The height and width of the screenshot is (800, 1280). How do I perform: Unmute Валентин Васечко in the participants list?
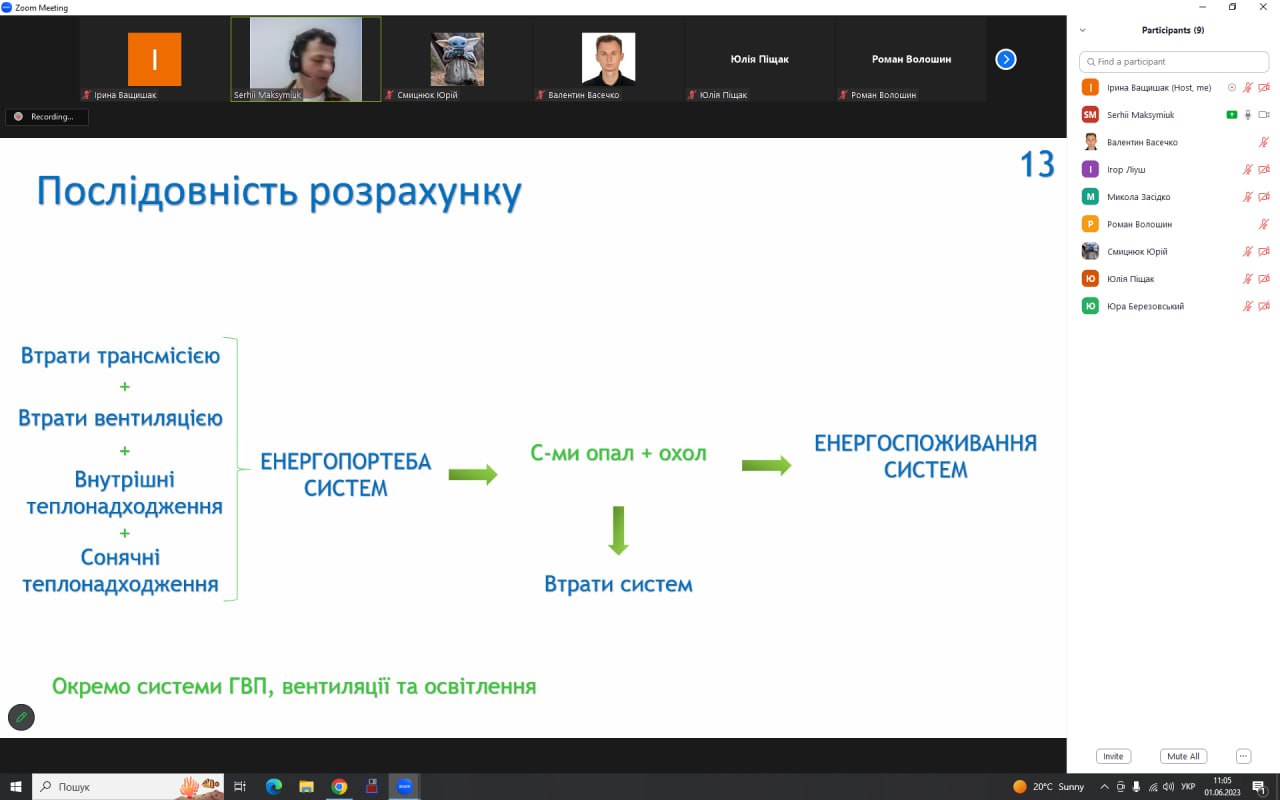coord(1263,142)
